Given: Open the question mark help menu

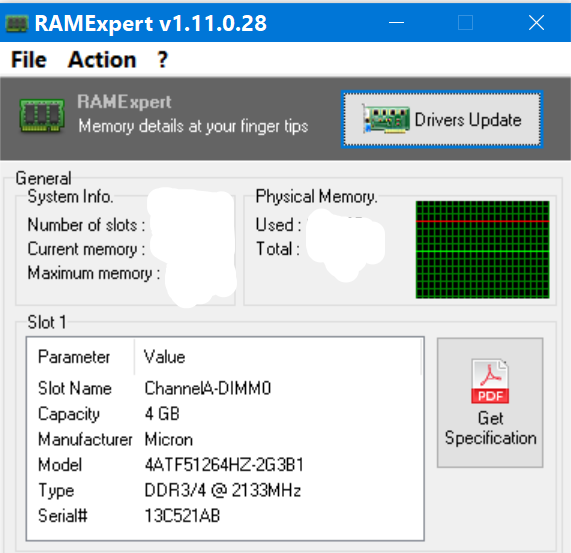Looking at the screenshot, I should pyautogui.click(x=162, y=59).
